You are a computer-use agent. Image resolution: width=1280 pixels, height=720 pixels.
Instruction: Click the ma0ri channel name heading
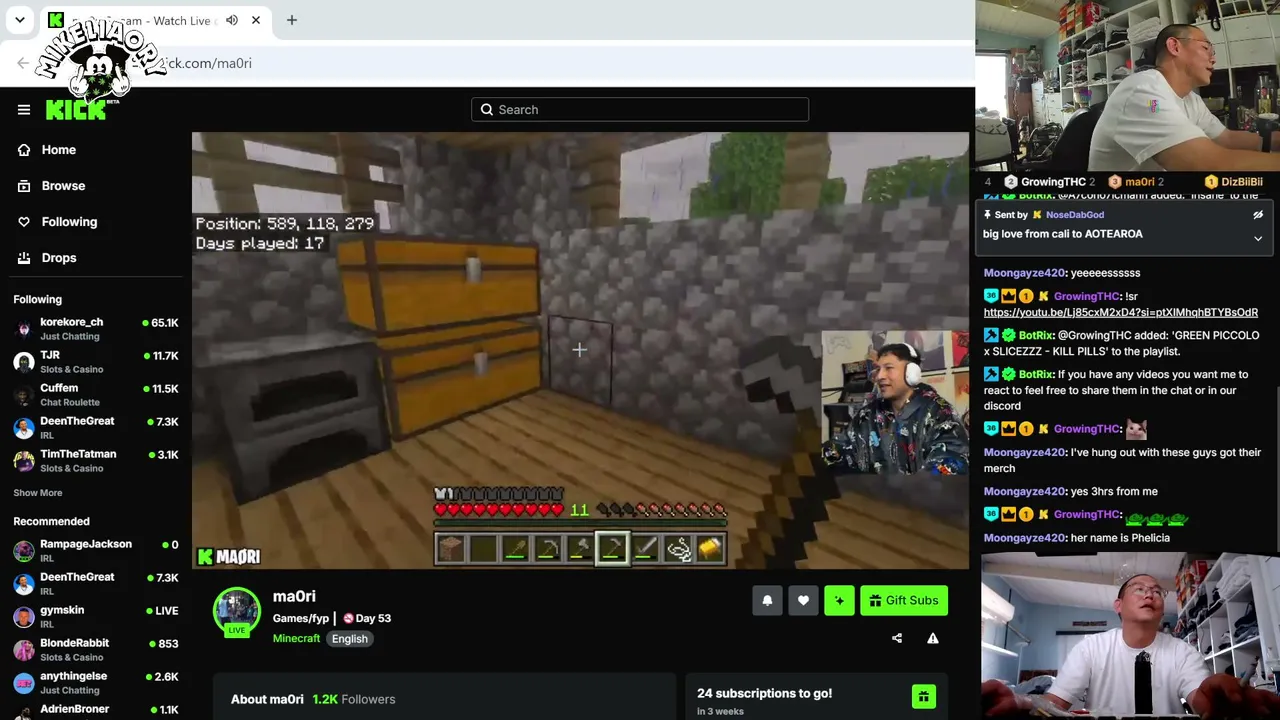(294, 596)
